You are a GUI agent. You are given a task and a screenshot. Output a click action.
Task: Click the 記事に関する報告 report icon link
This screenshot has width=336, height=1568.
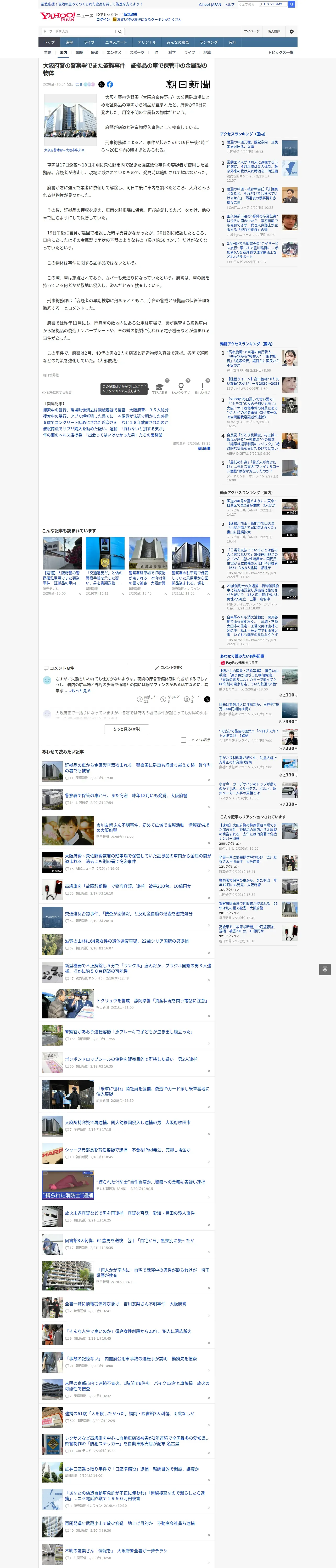point(57,393)
